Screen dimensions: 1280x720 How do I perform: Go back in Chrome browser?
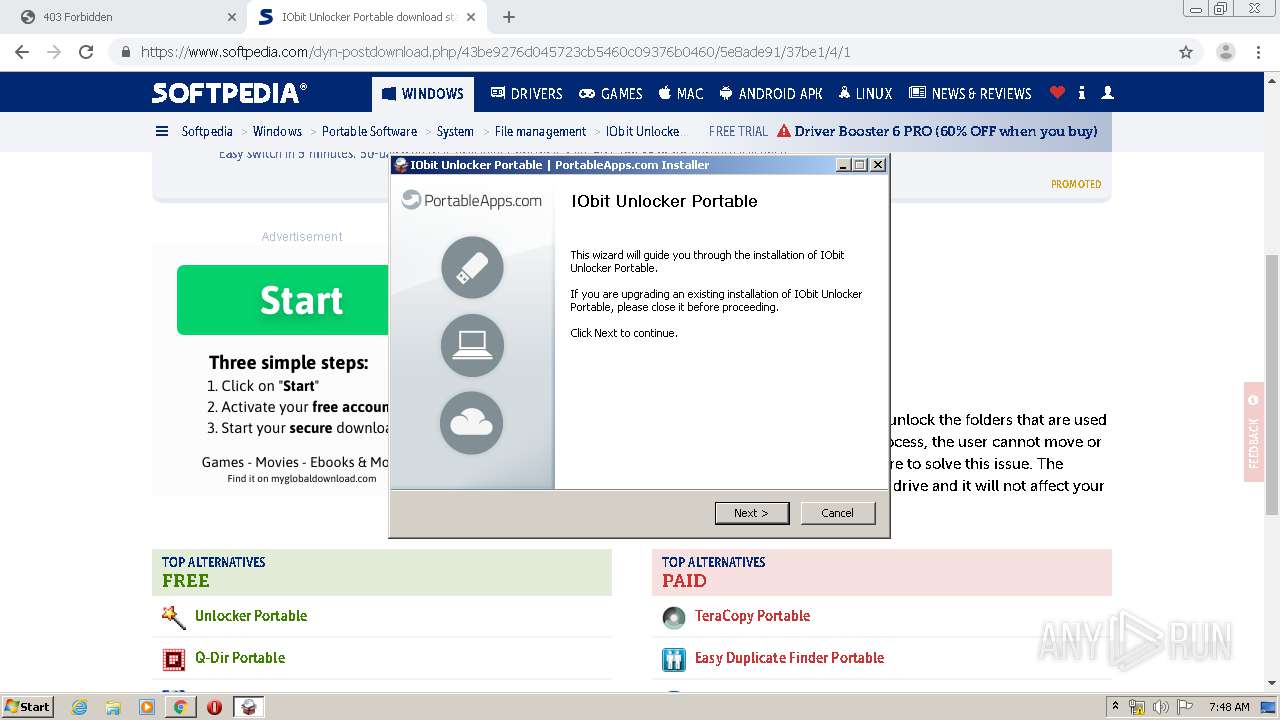click(x=22, y=52)
